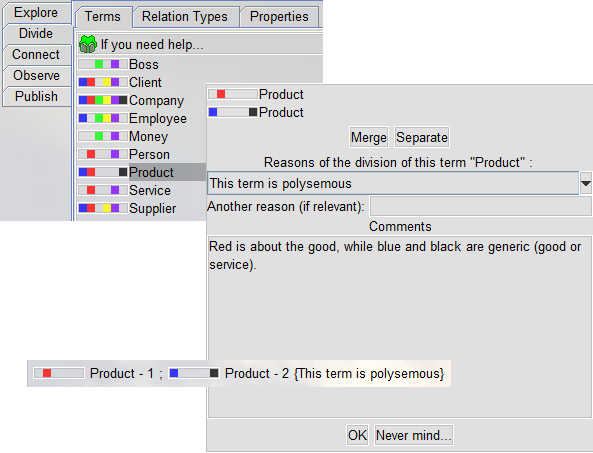
Task: Click Company row color bar
Action: click(103, 100)
